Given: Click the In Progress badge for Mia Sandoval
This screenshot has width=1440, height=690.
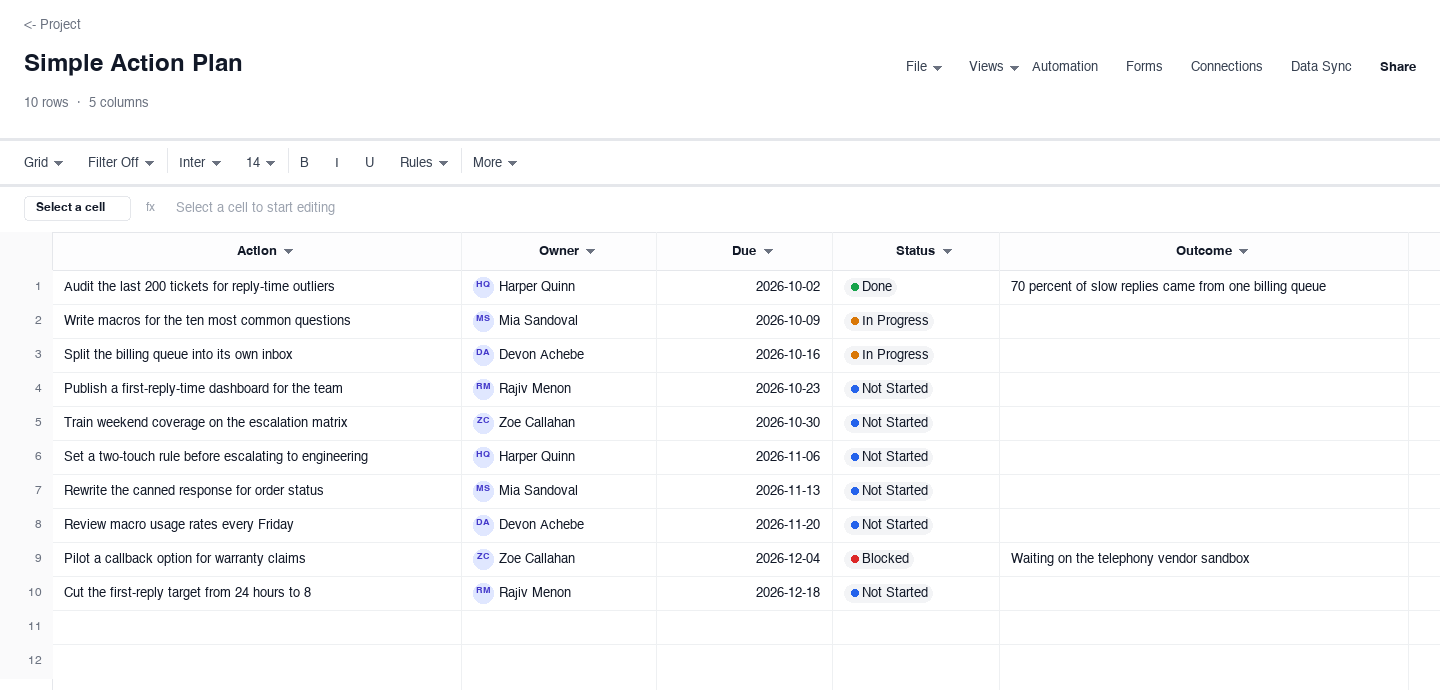Looking at the screenshot, I should [889, 321].
